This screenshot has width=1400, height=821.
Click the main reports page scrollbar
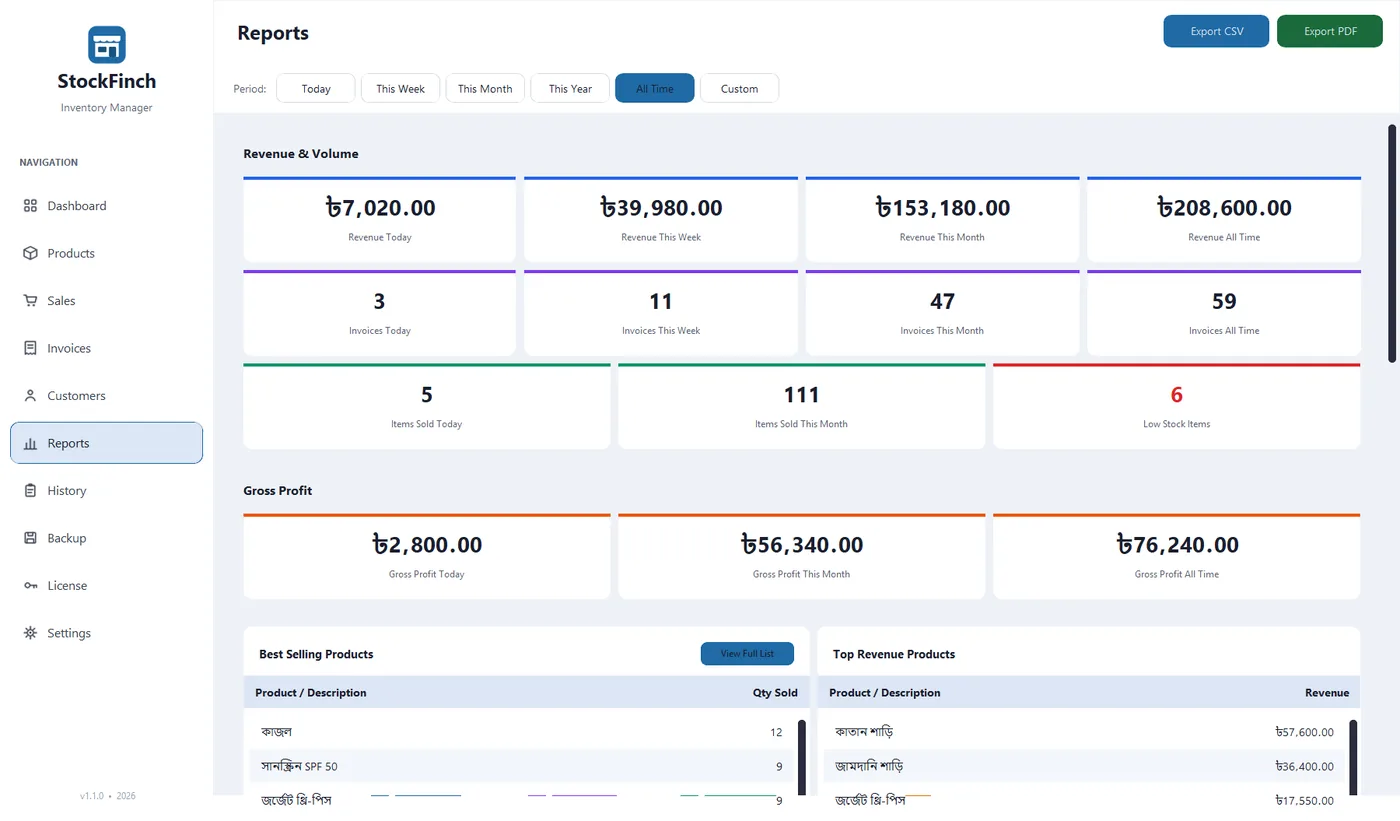click(1392, 243)
